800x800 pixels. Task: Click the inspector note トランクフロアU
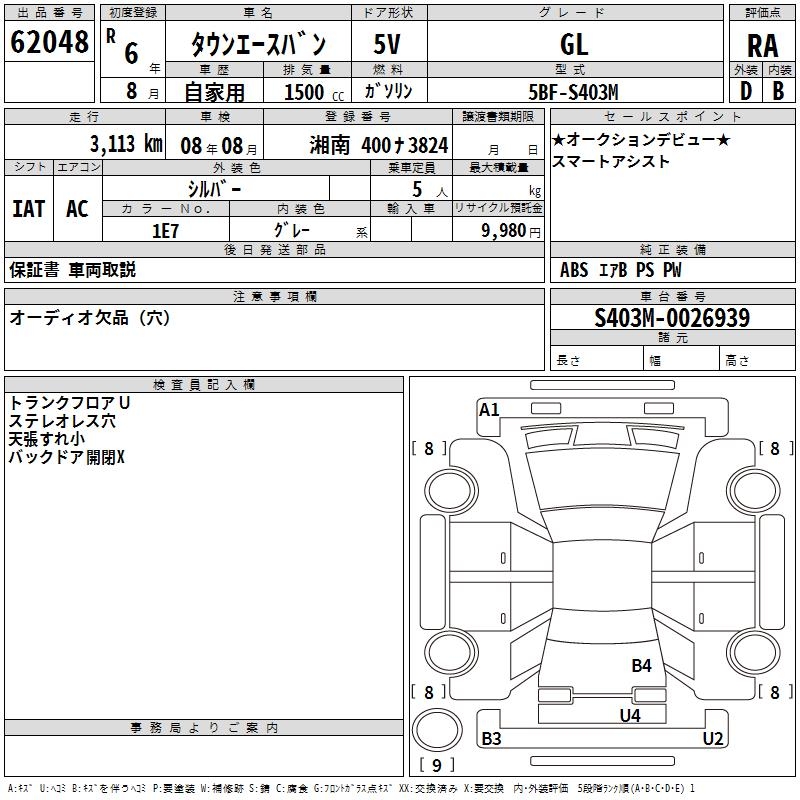click(69, 403)
